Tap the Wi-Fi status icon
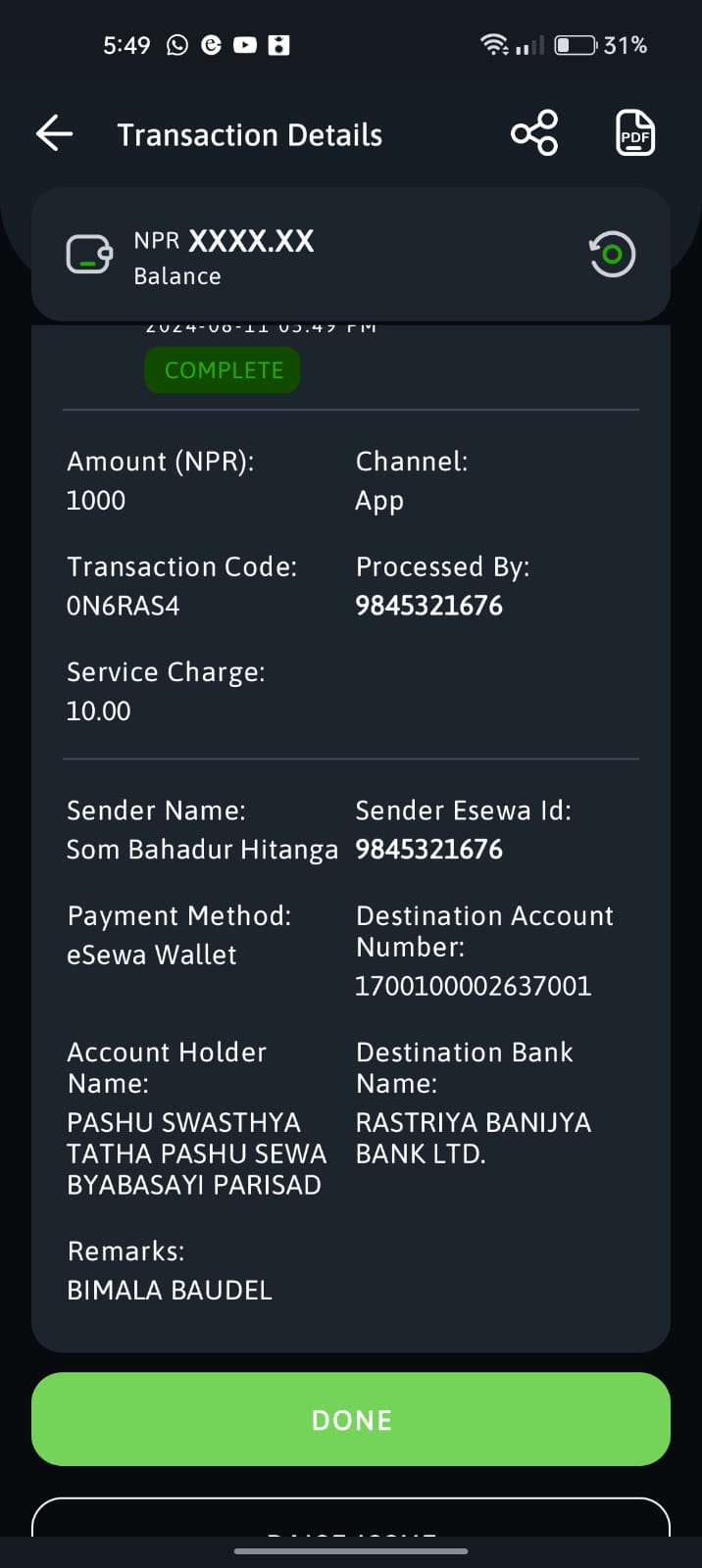Screen dimensions: 702x1568 494,45
